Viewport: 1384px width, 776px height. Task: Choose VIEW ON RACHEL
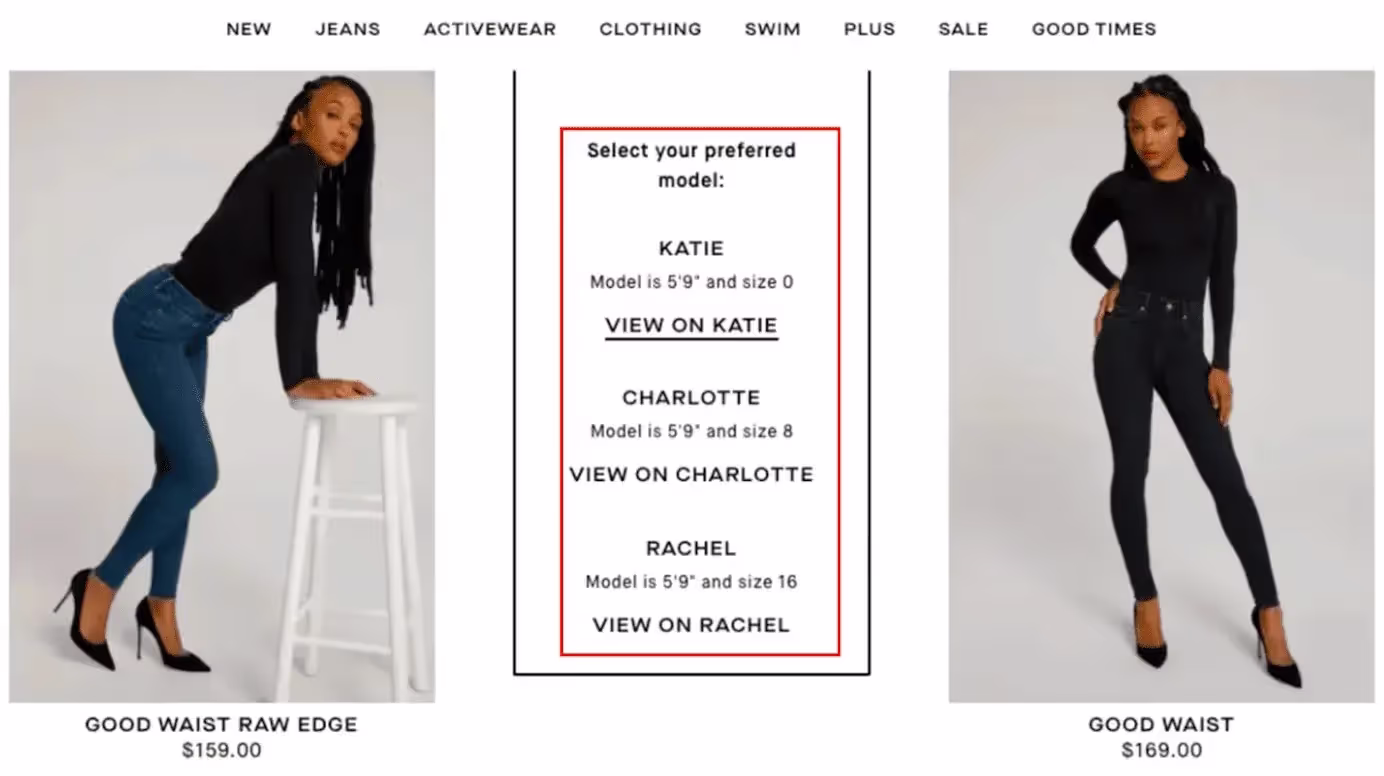[691, 625]
